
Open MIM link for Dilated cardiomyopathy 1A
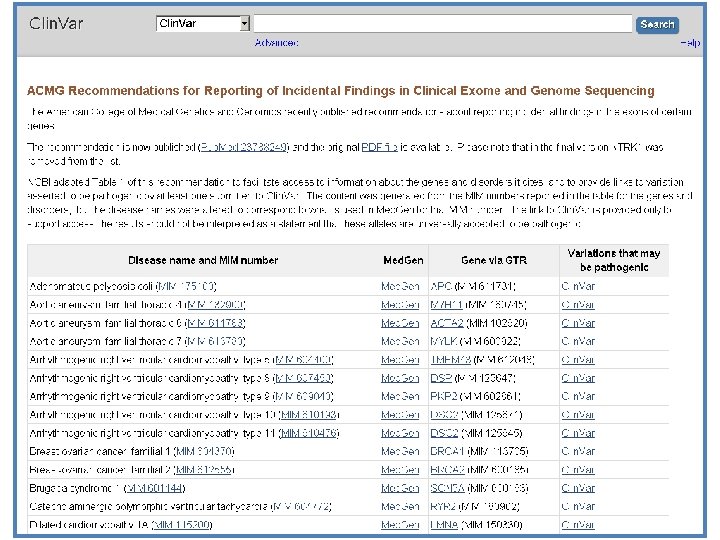[182, 525]
